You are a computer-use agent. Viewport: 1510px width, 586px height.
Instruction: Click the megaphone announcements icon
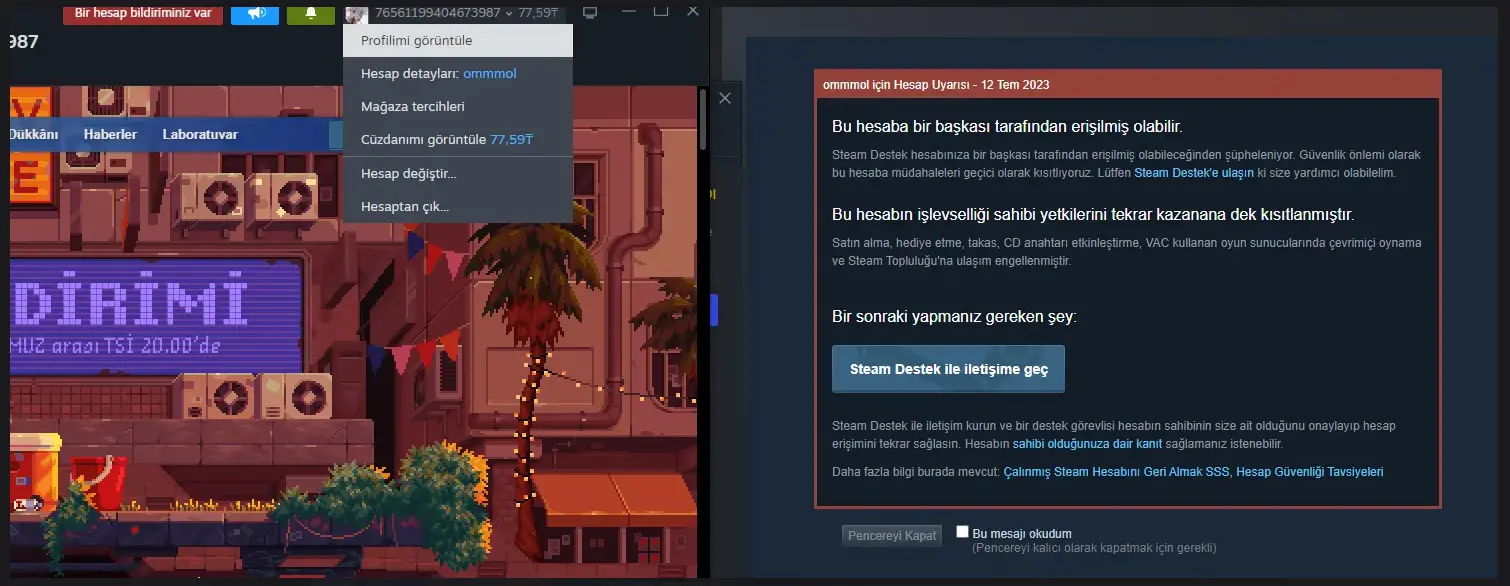[x=255, y=13]
